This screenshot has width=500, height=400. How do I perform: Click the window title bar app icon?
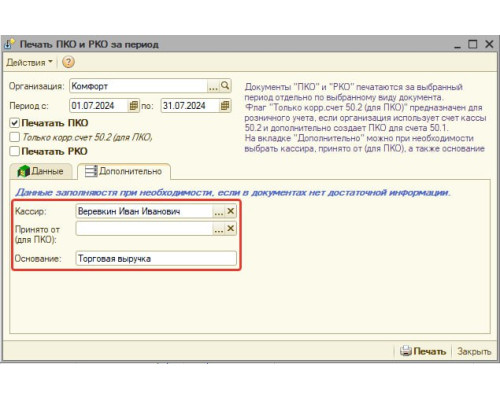coord(10,44)
